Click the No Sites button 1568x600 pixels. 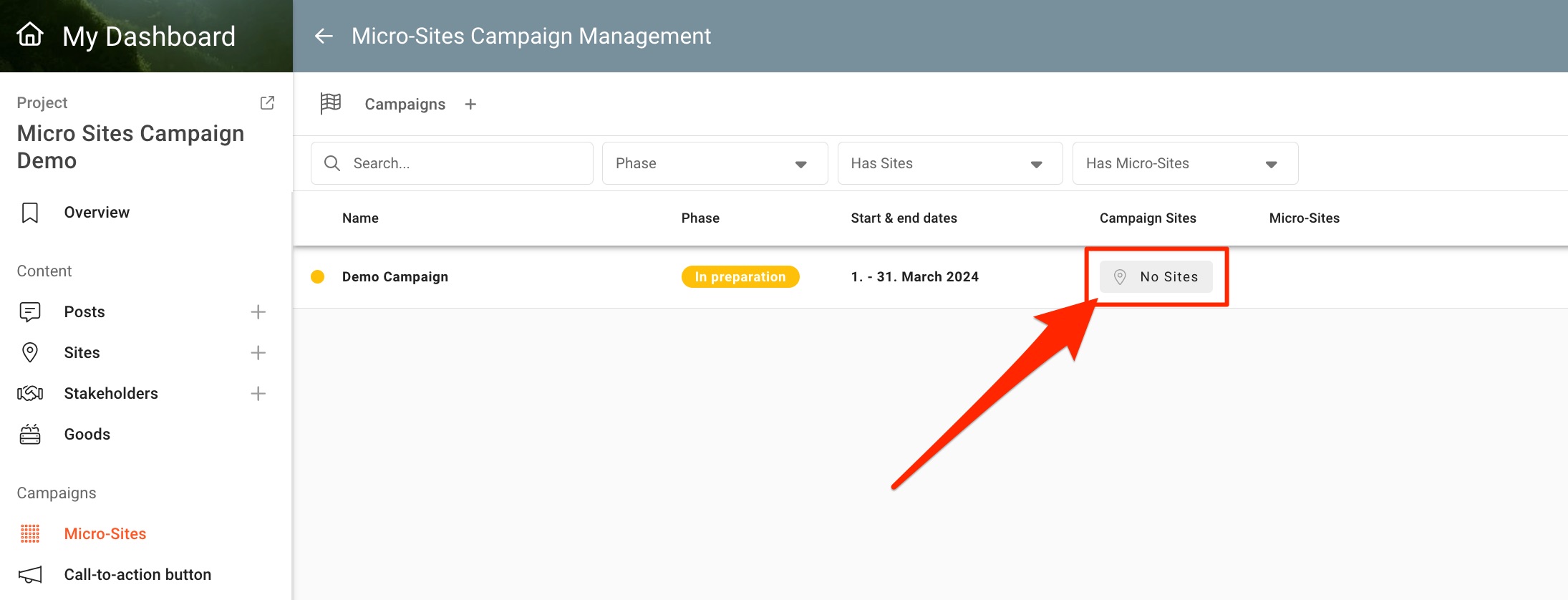1156,277
